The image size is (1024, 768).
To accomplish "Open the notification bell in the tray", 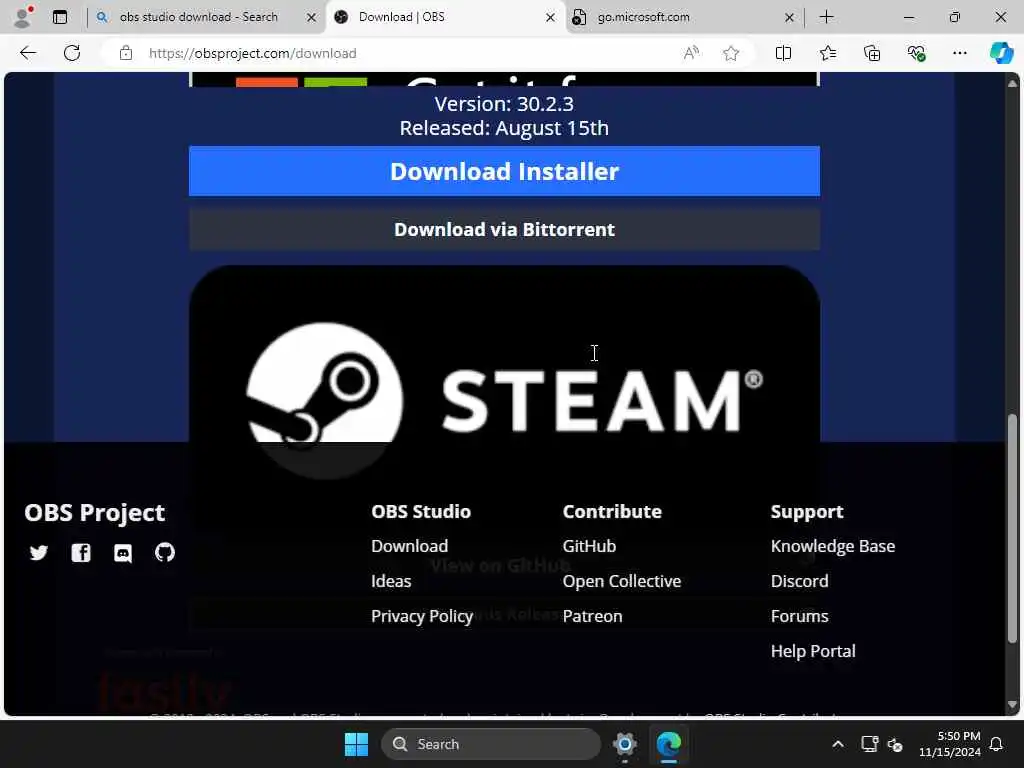I will pos(996,744).
